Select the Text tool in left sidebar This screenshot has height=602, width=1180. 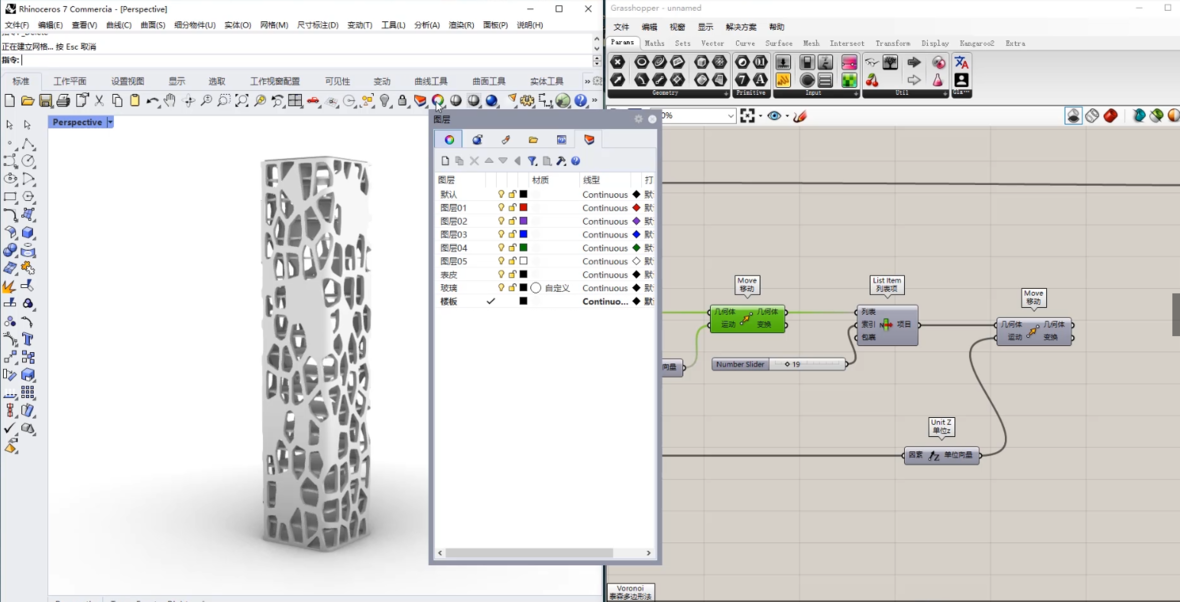[x=28, y=339]
